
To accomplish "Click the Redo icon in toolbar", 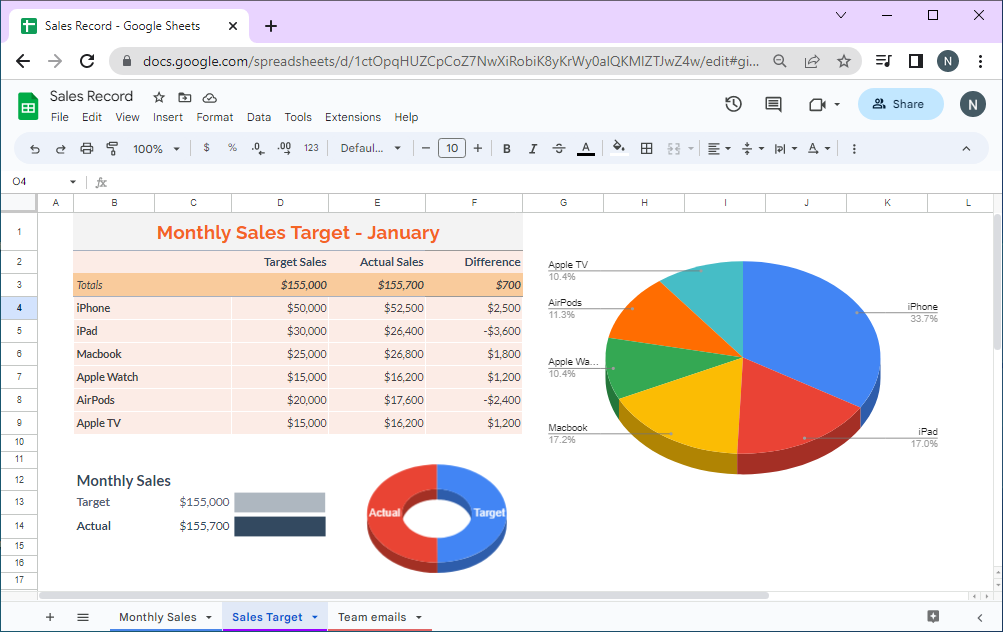I will pyautogui.click(x=61, y=149).
